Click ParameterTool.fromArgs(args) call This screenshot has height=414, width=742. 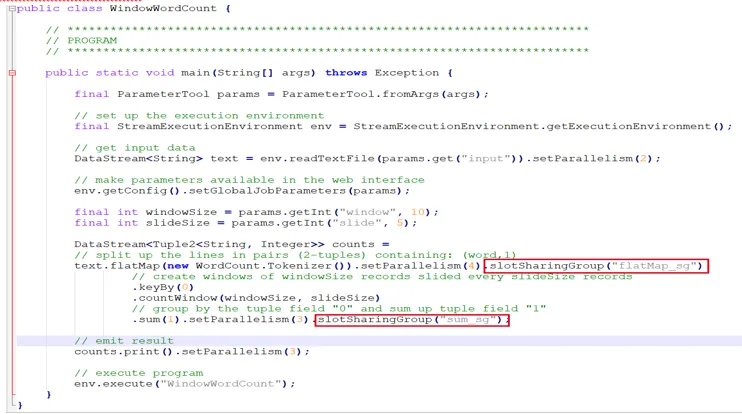pos(381,94)
